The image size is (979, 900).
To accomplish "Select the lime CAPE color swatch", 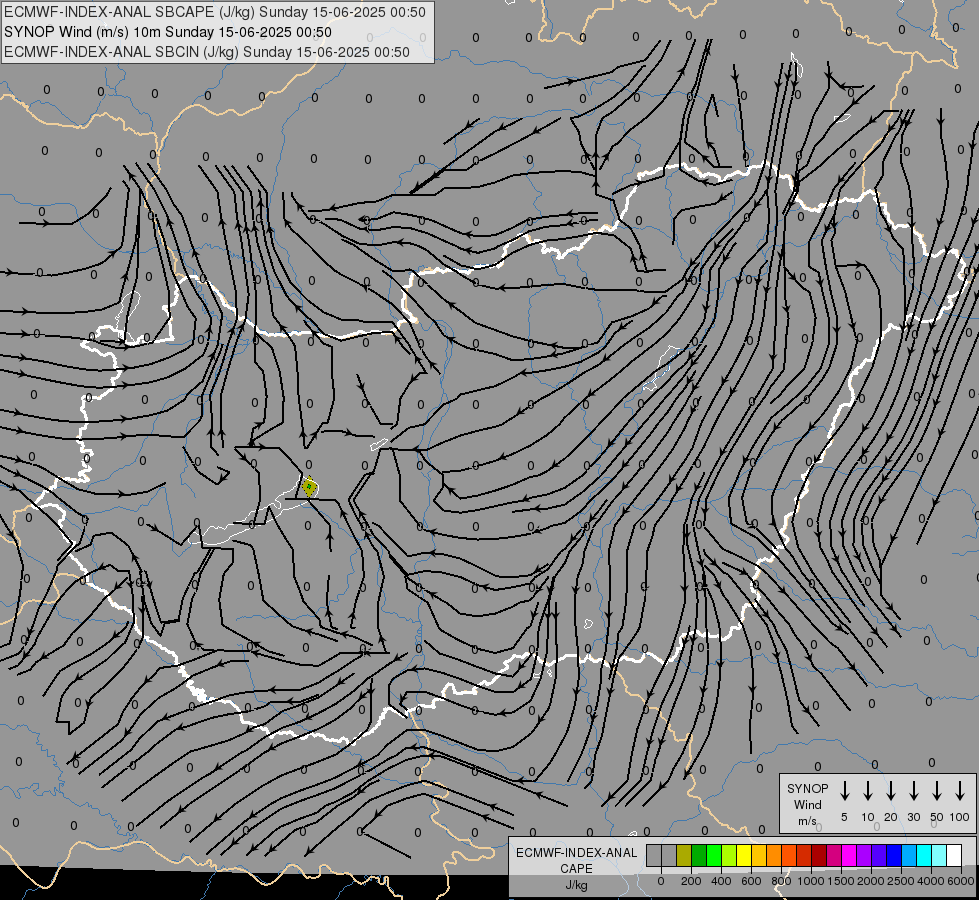I will tap(729, 855).
